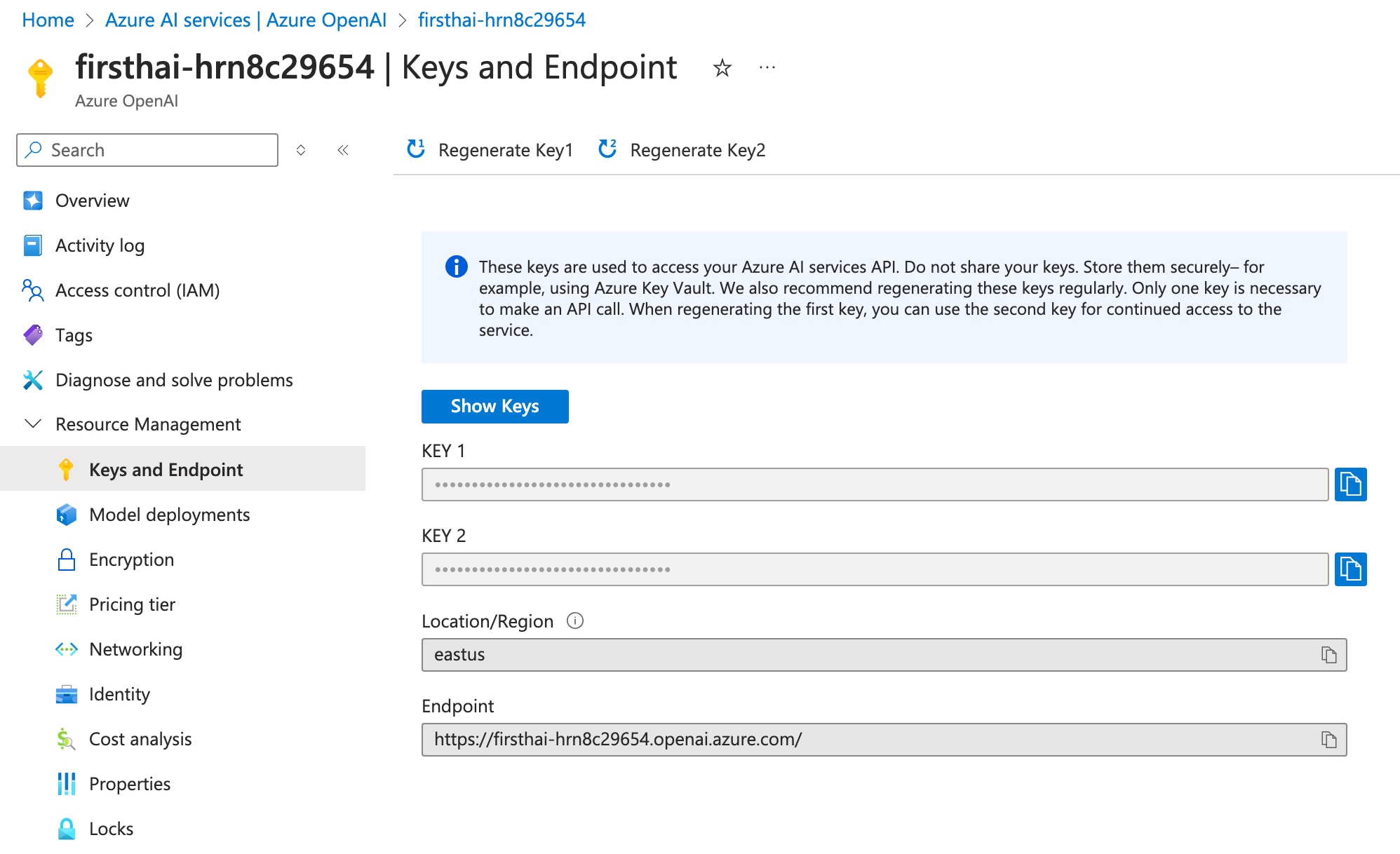This screenshot has height=854, width=1400.
Task: Go to Networking settings
Action: point(135,649)
